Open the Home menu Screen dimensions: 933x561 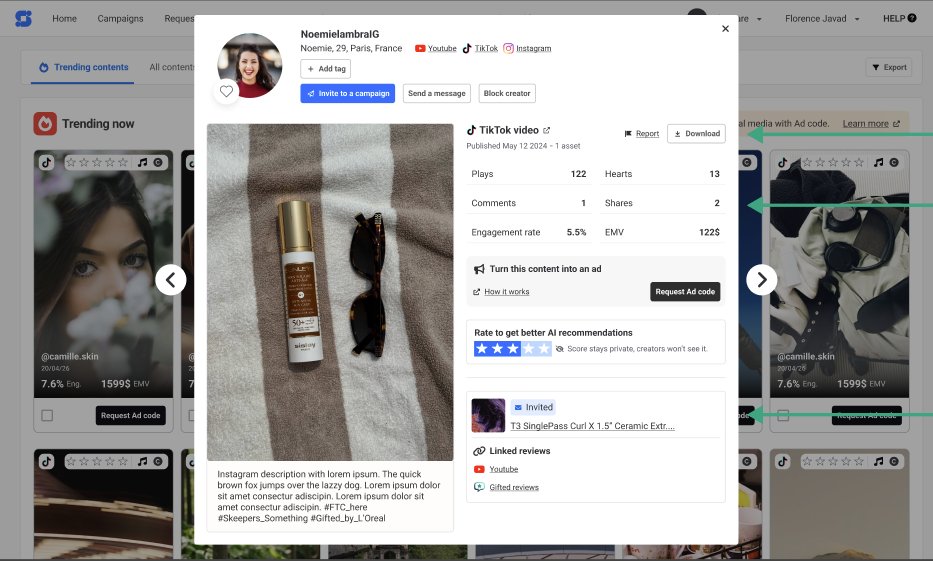click(64, 18)
